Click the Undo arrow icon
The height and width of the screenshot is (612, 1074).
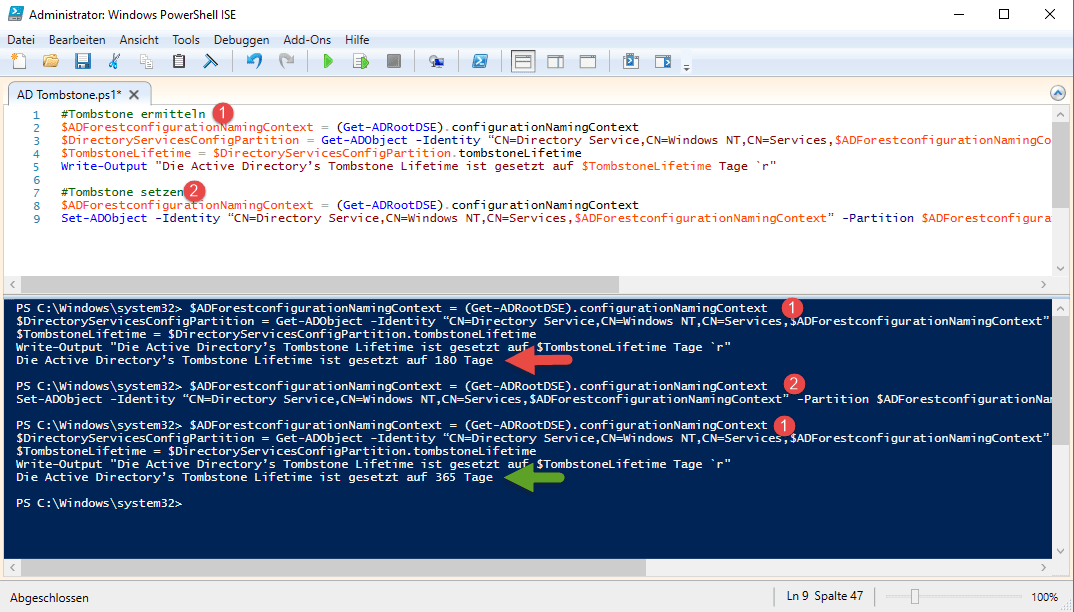click(254, 62)
